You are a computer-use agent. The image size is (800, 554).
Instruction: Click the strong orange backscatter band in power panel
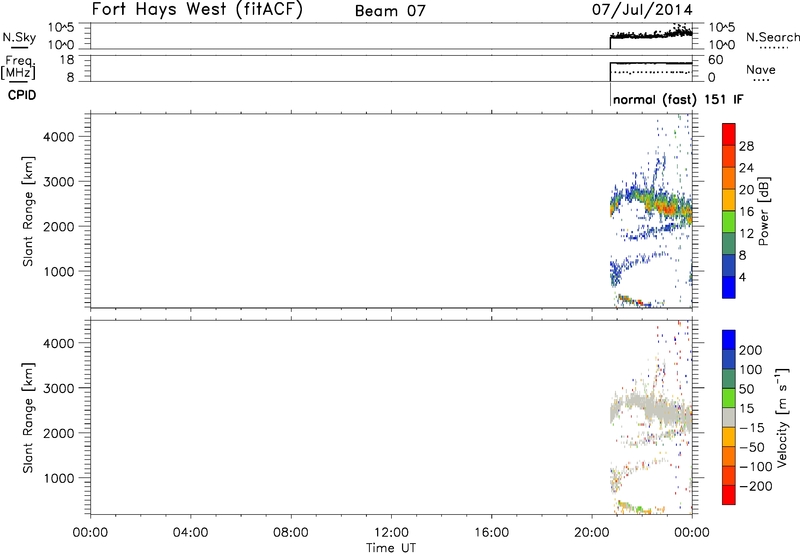(x=666, y=207)
